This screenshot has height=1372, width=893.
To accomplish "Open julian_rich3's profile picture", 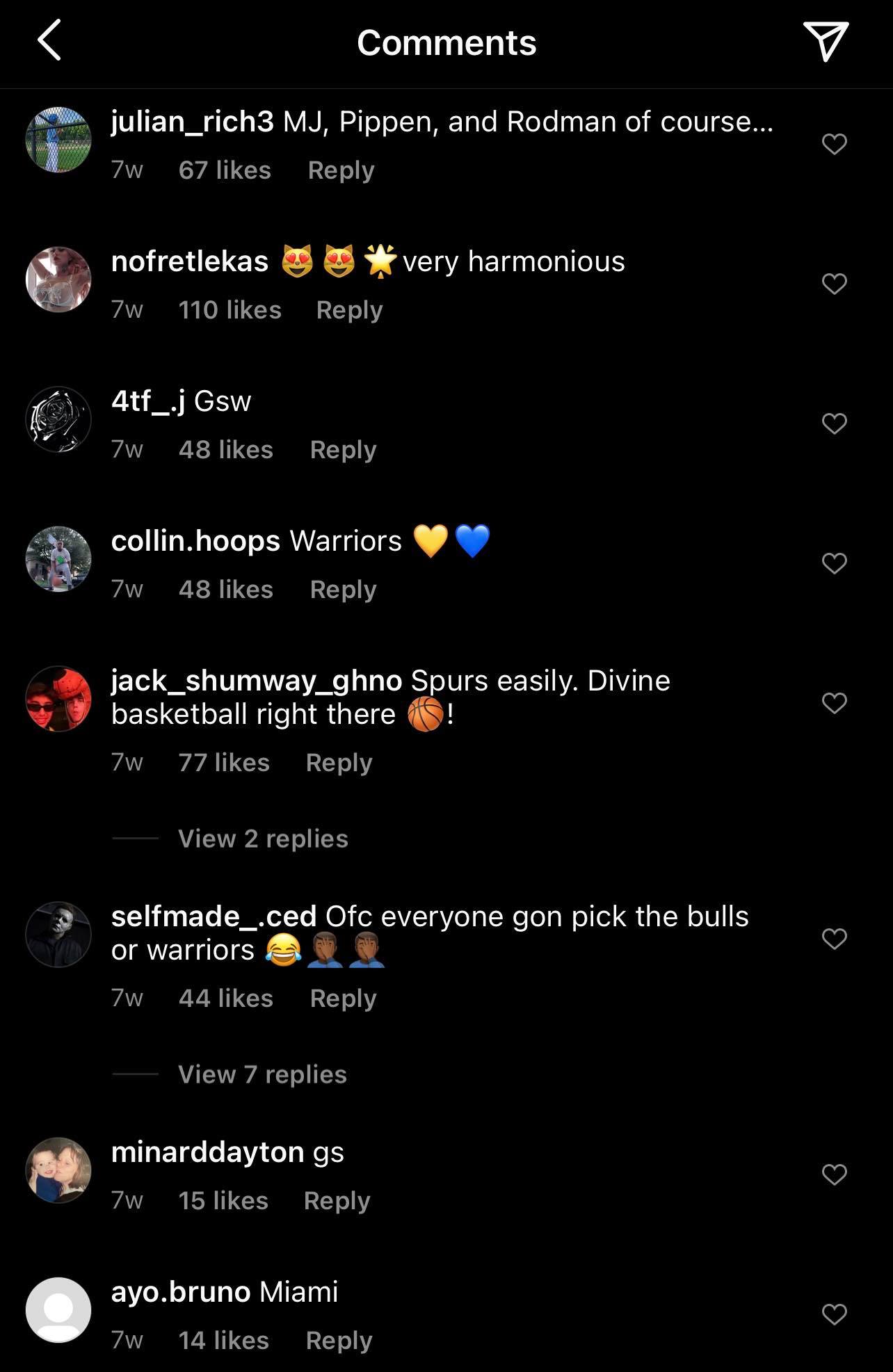I will tap(58, 140).
